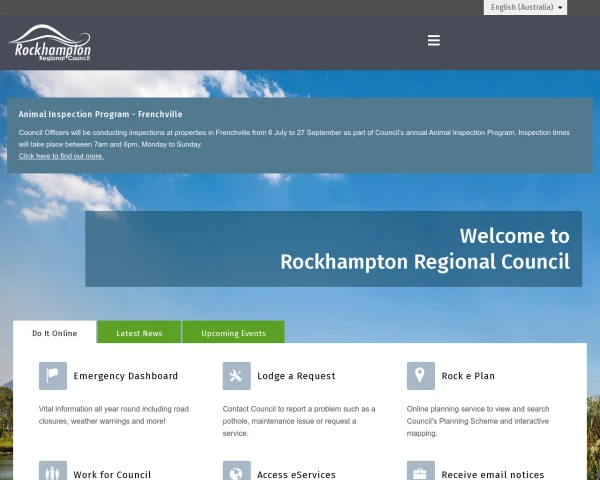
Task: Open the hamburger navigation menu
Action: tap(434, 40)
